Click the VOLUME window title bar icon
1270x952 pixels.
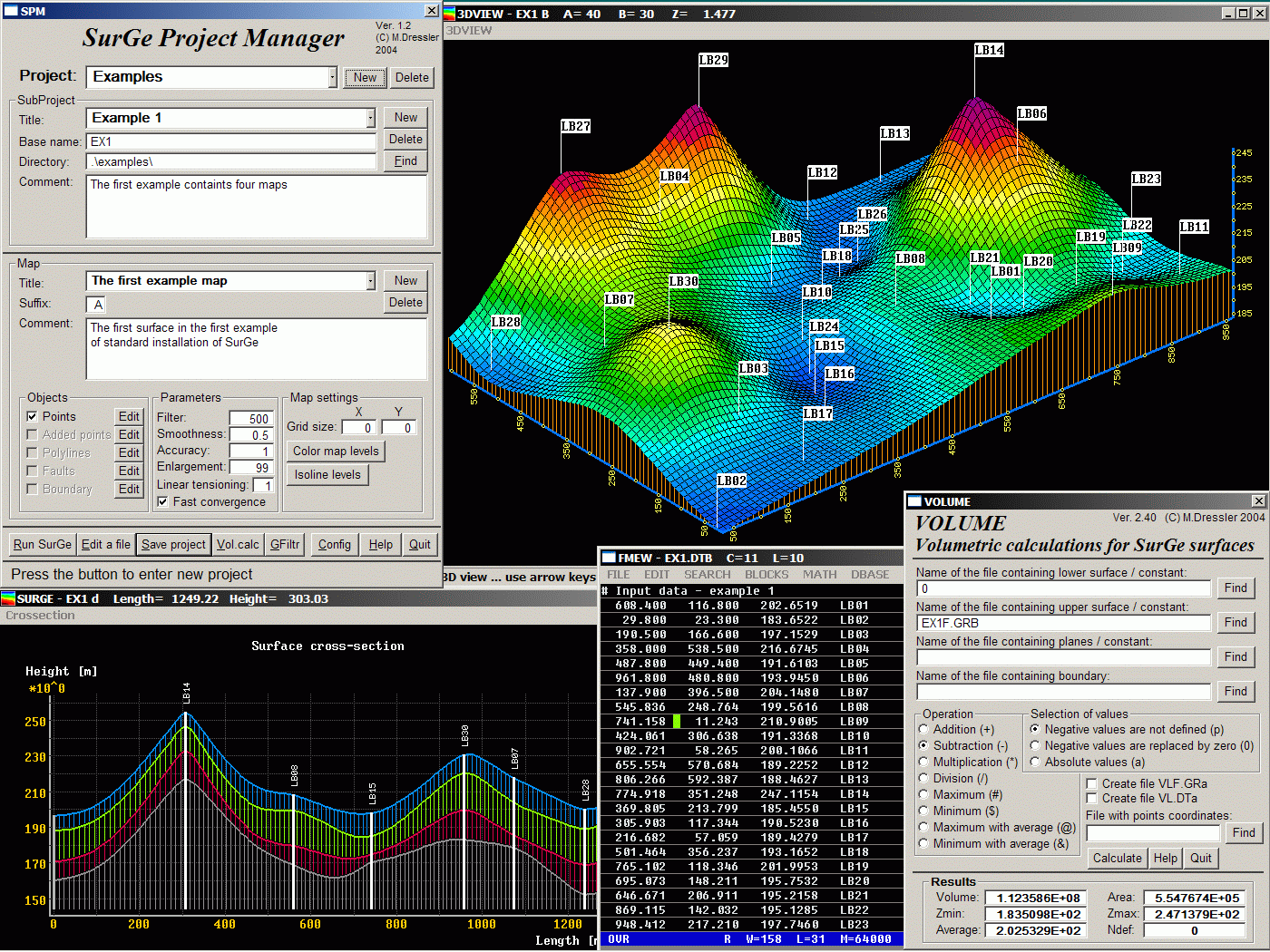[x=913, y=500]
